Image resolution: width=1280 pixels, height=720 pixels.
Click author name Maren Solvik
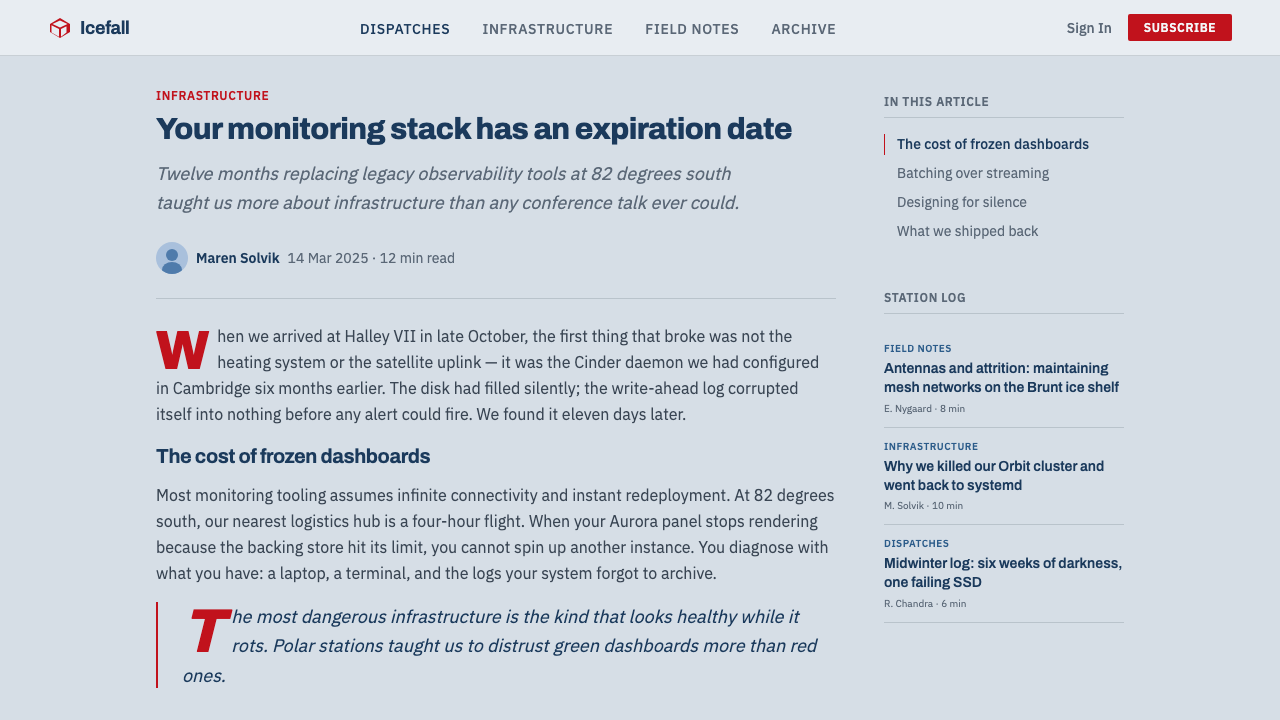(x=238, y=258)
